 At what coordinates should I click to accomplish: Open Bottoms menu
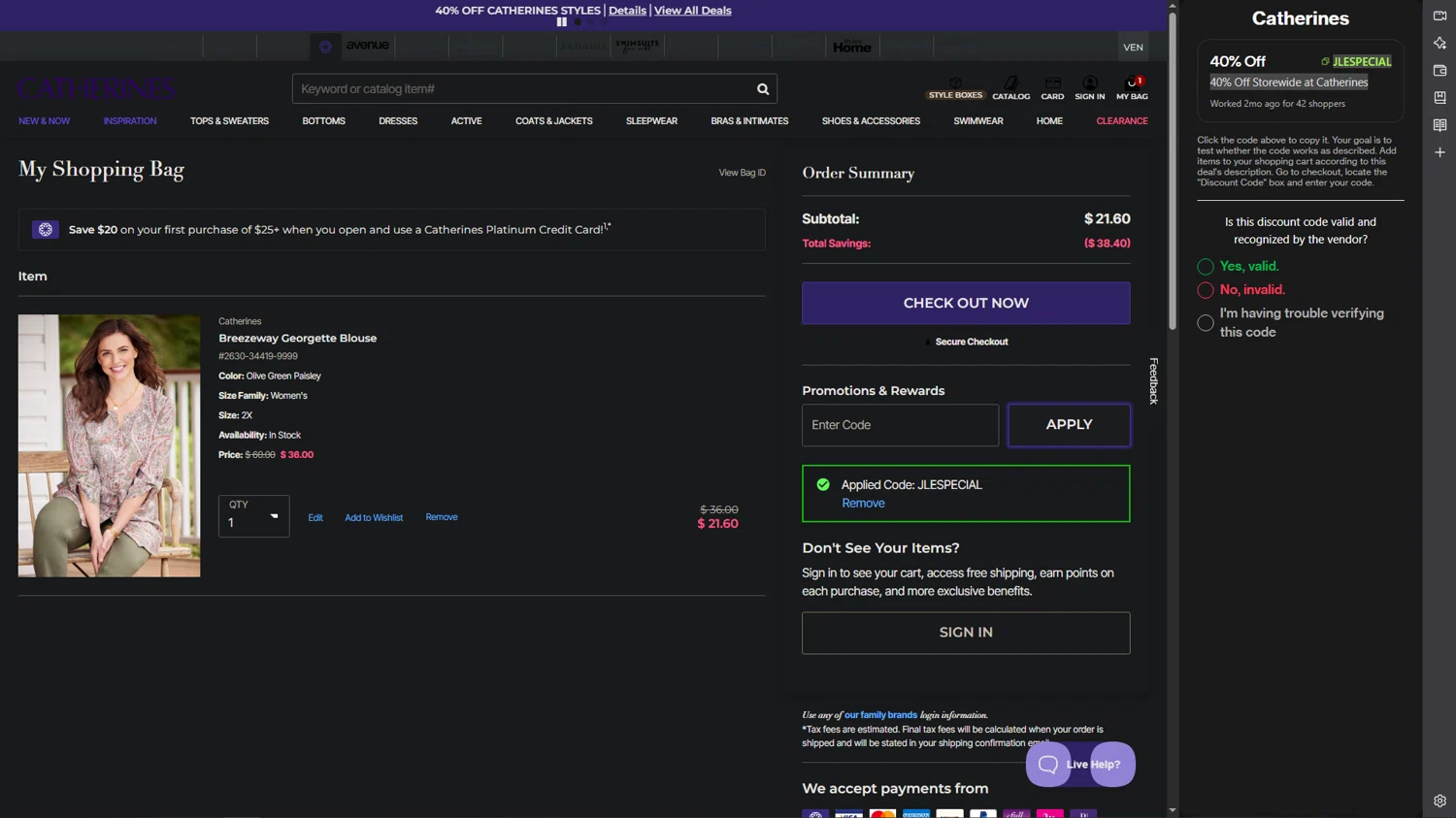click(323, 121)
